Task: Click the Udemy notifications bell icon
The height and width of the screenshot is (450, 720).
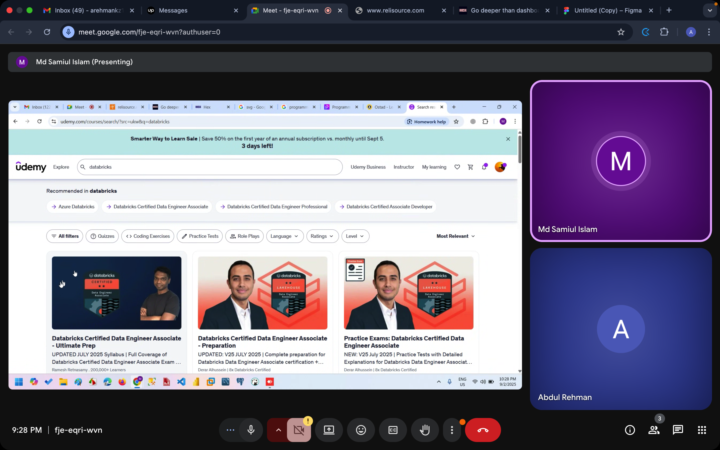Action: [484, 167]
